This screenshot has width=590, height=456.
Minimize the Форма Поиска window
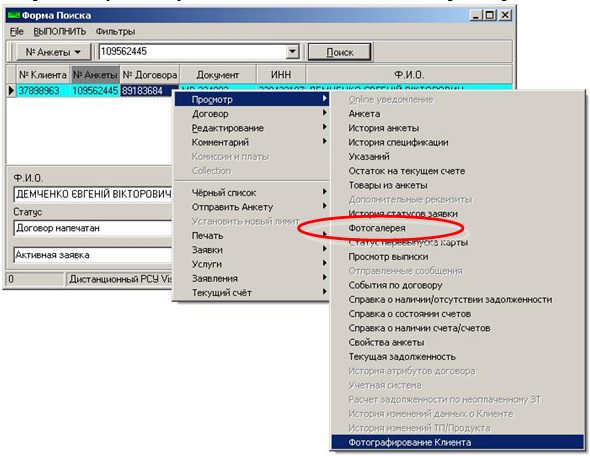[x=476, y=15]
